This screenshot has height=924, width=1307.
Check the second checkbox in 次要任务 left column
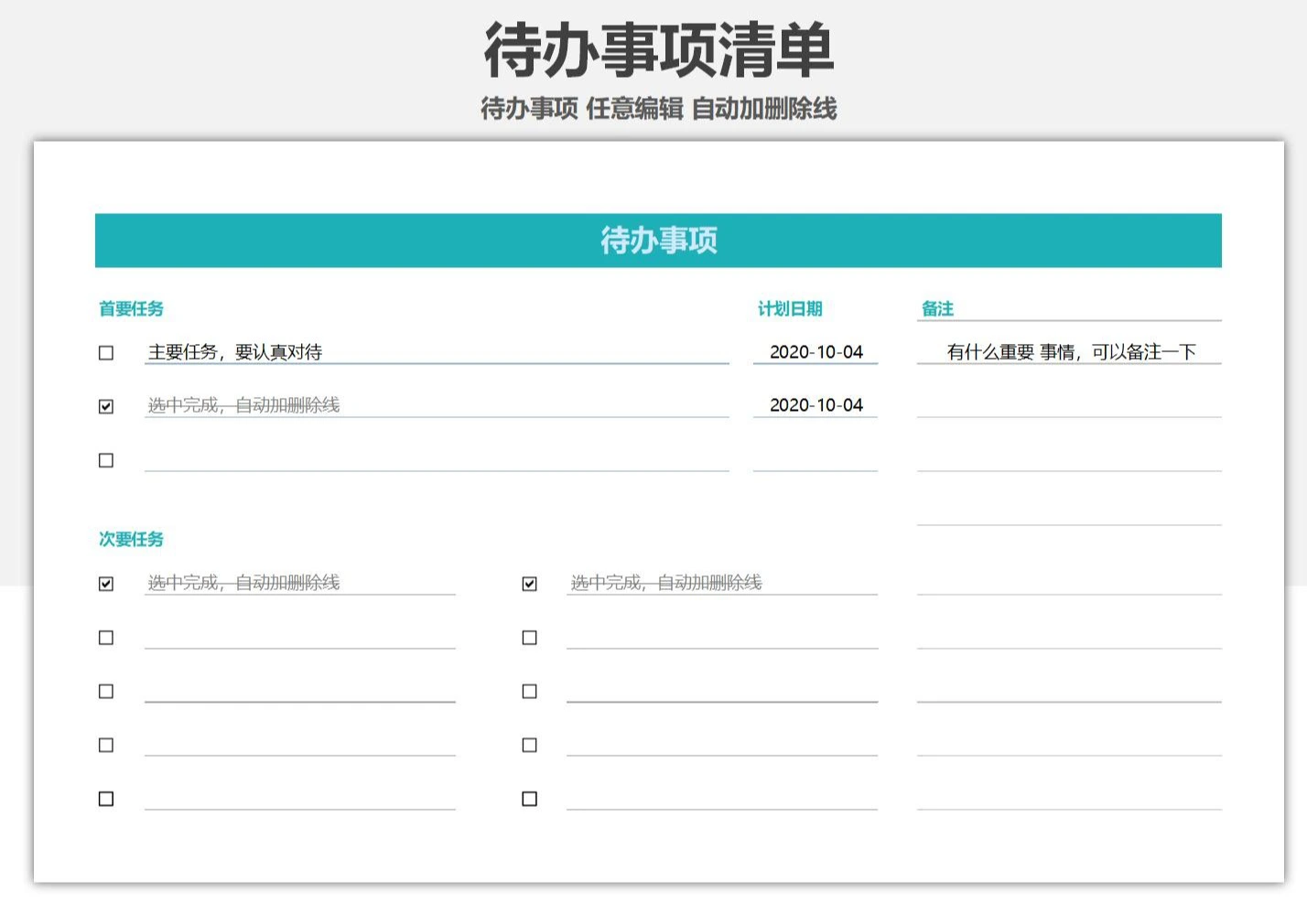coord(106,638)
